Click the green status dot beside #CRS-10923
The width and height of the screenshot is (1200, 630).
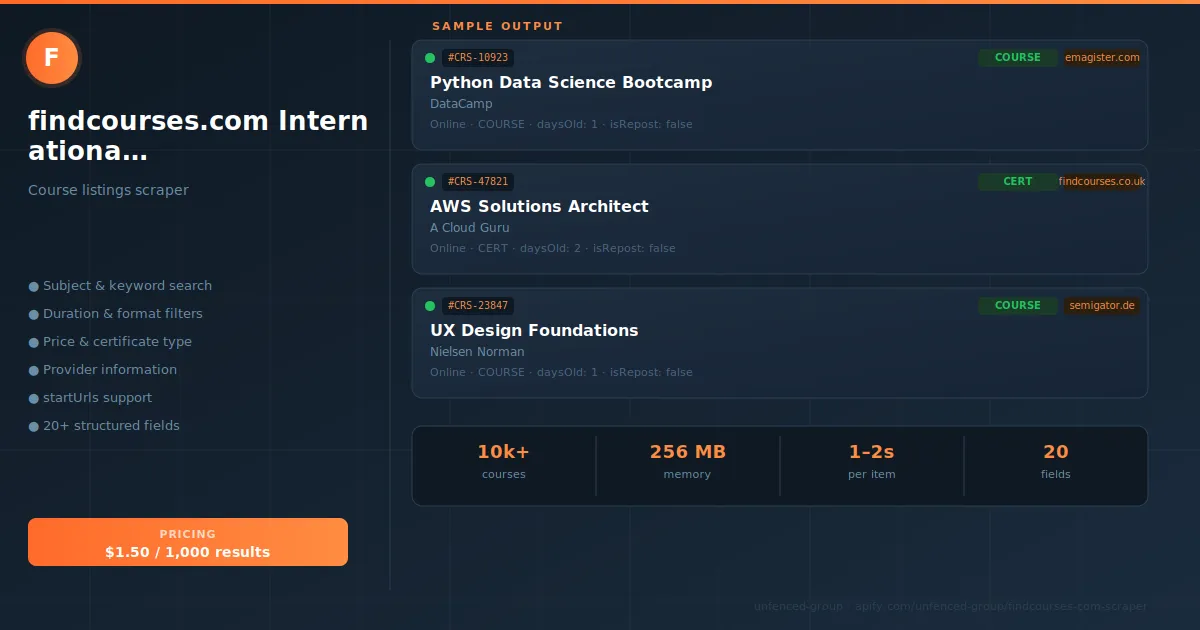(x=430, y=58)
